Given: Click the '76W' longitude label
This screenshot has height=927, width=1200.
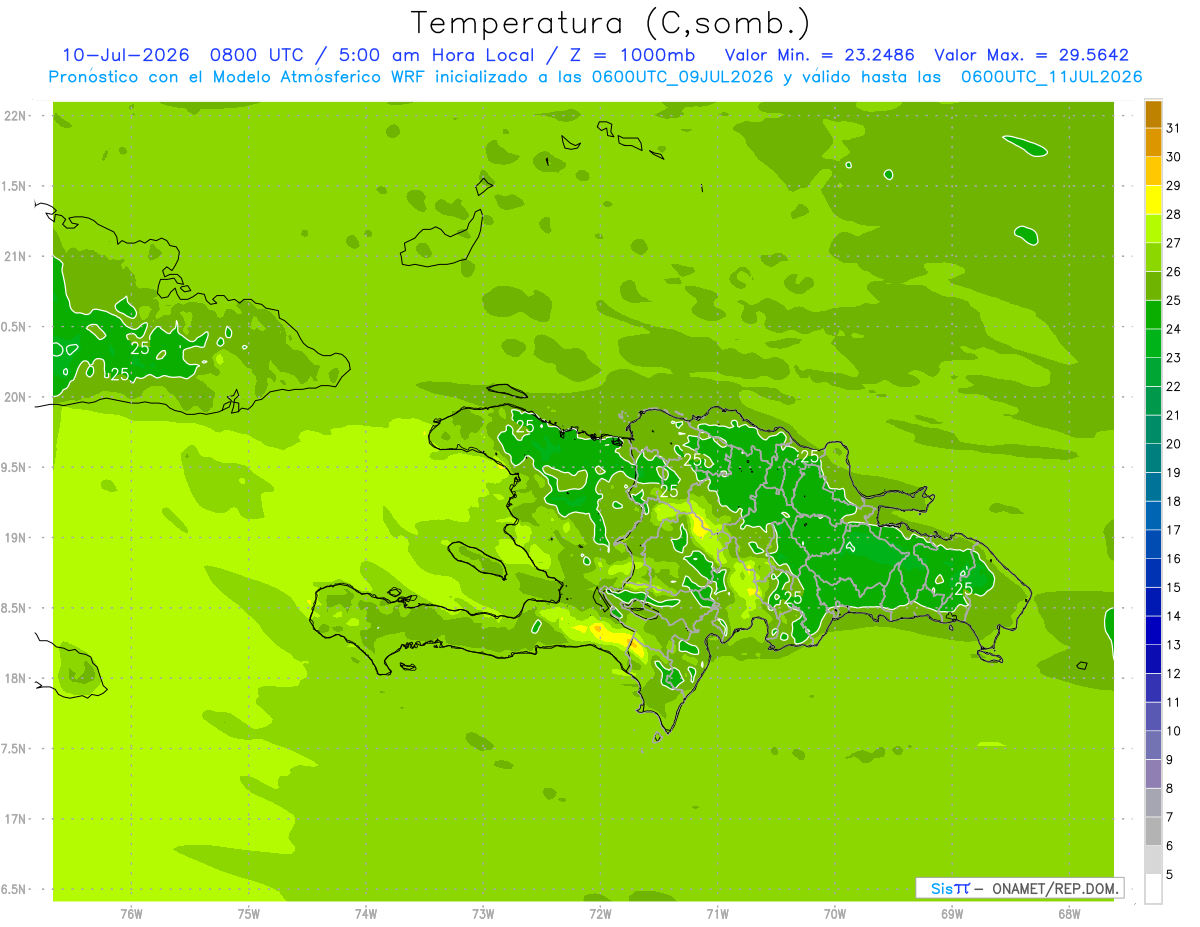Looking at the screenshot, I should click(x=131, y=914).
